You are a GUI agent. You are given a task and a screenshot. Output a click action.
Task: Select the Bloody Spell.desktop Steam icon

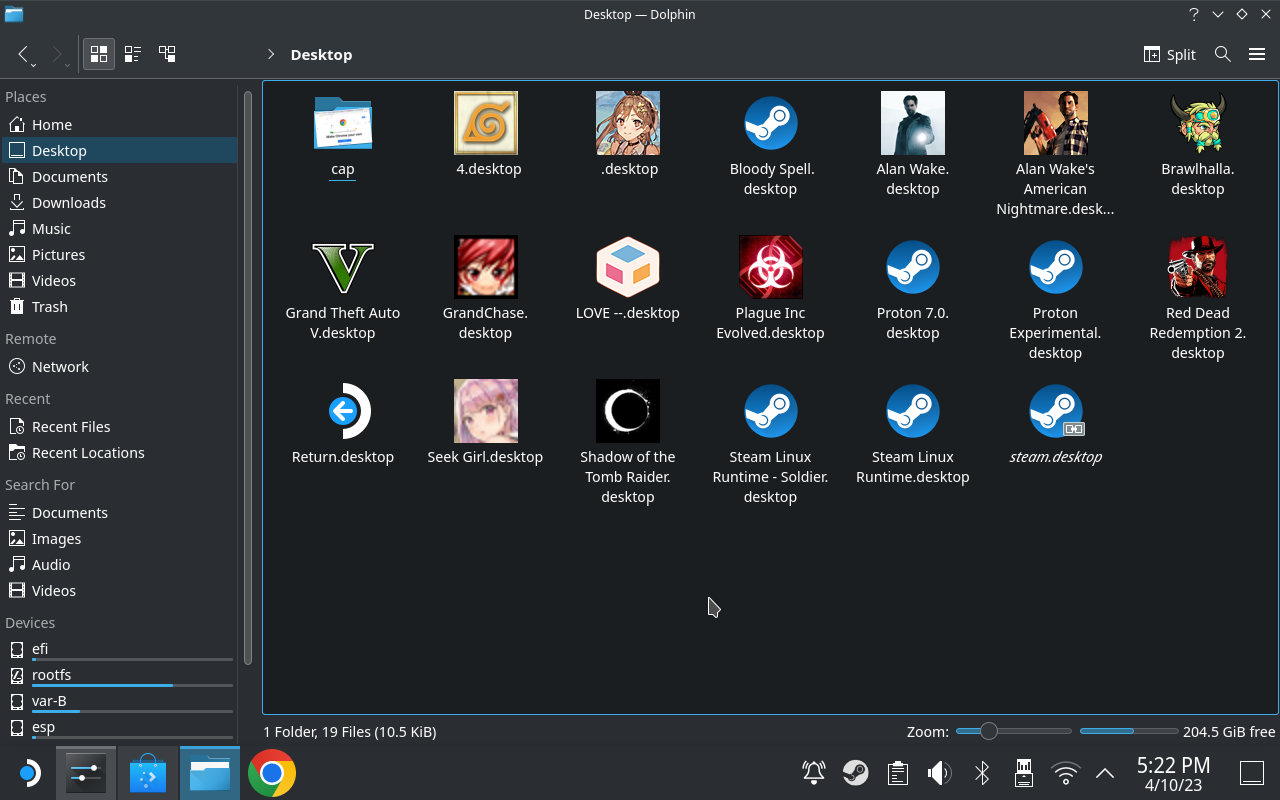coord(770,123)
